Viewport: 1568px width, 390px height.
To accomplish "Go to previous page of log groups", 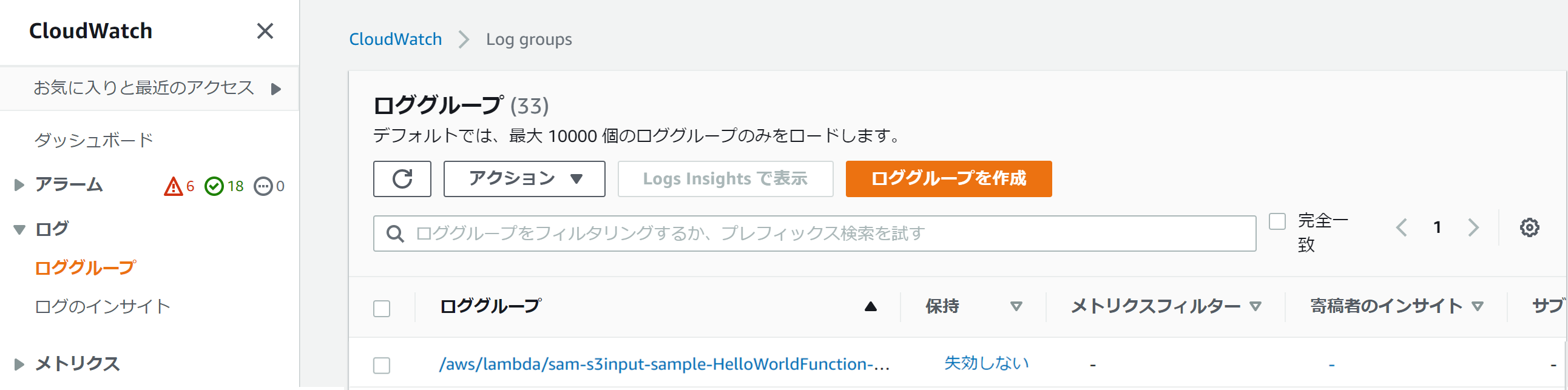I will [1402, 227].
